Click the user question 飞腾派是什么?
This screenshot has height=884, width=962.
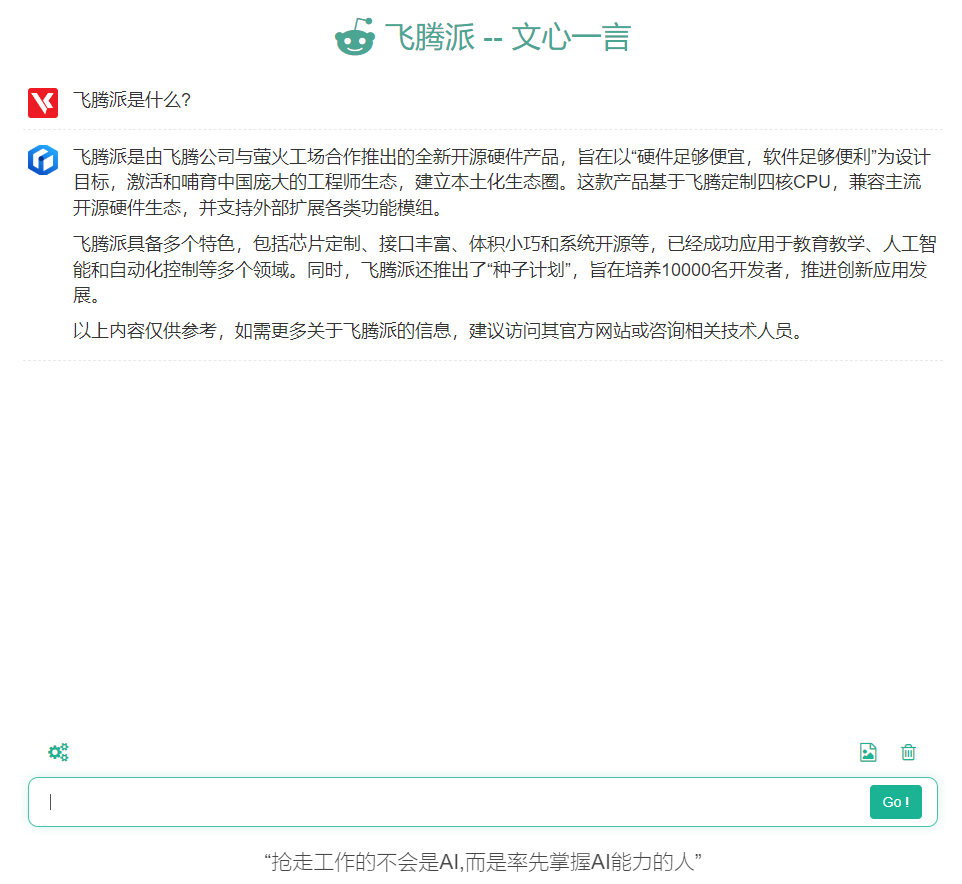tap(132, 101)
